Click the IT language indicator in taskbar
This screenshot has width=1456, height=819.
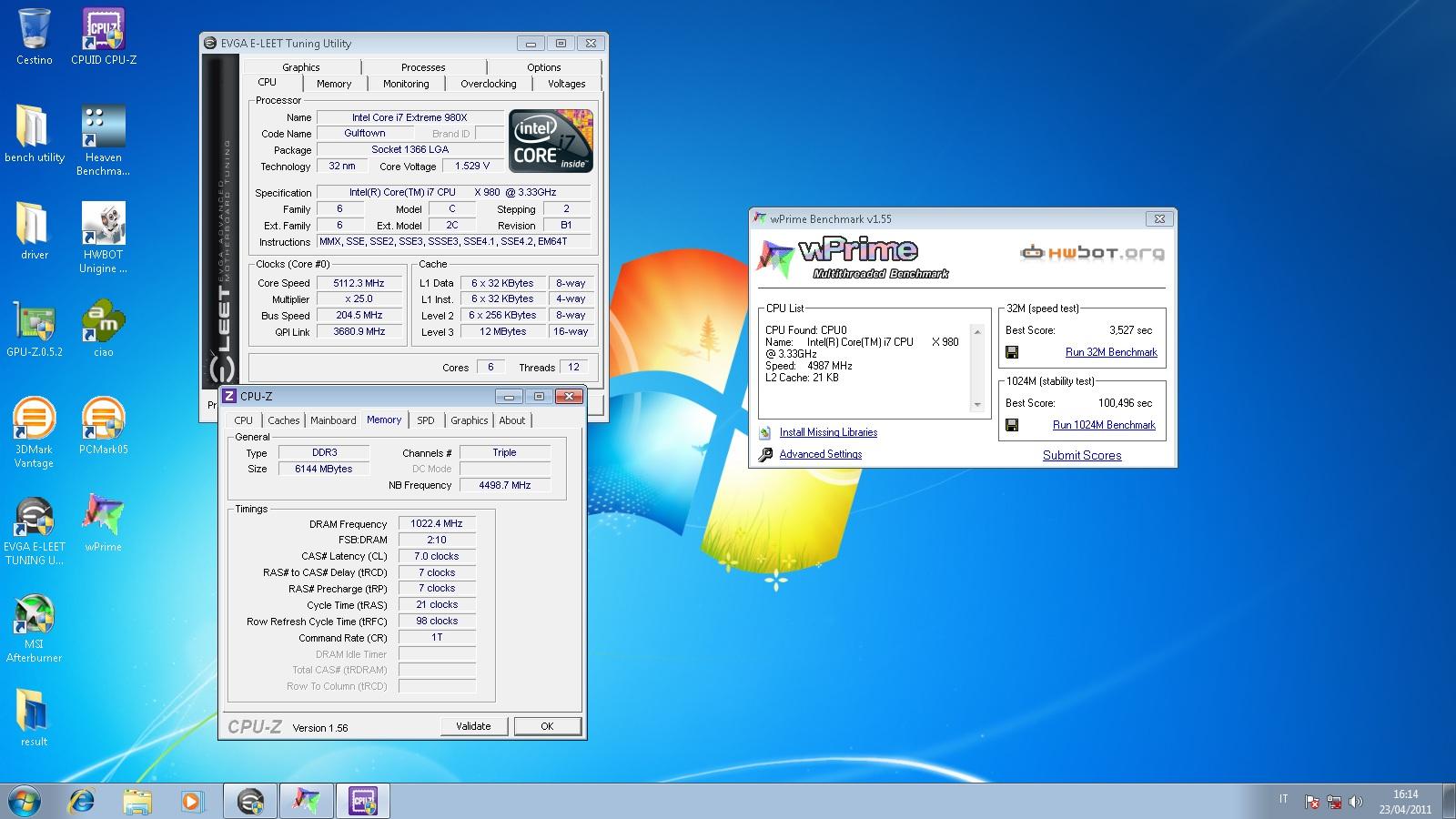click(x=1284, y=799)
